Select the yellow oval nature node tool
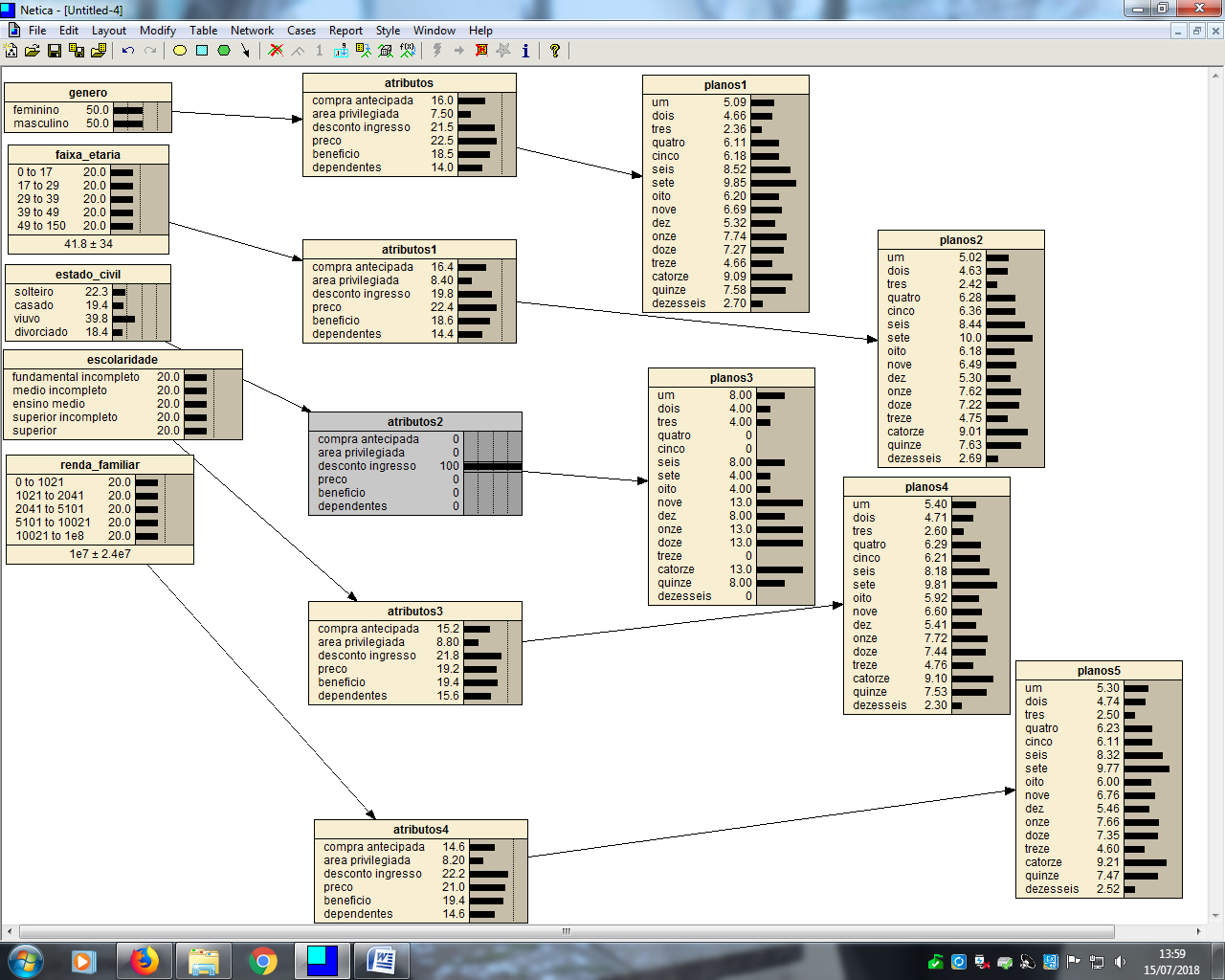 pos(179,51)
